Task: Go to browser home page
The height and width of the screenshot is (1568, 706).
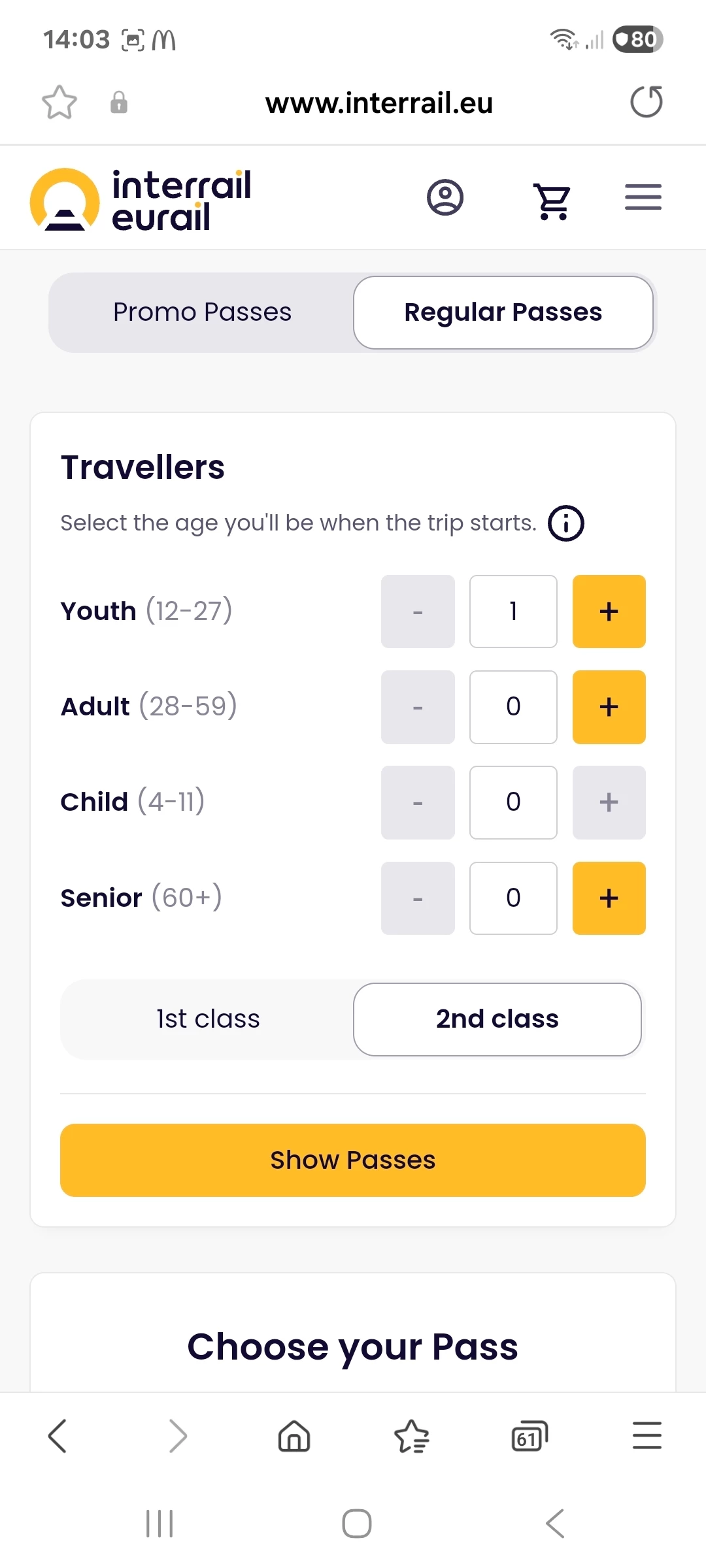Action: (x=294, y=1436)
